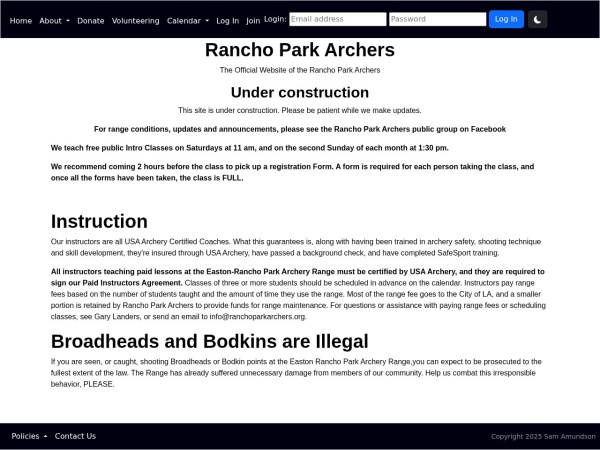
Task: Go to the Home page
Action: click(x=21, y=21)
